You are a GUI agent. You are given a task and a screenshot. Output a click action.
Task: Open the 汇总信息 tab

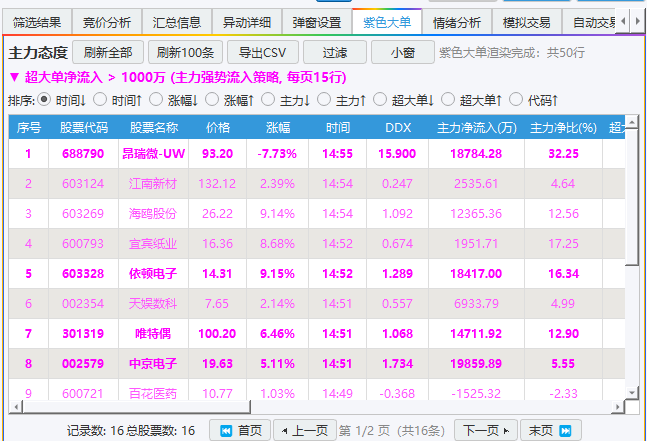point(177,22)
